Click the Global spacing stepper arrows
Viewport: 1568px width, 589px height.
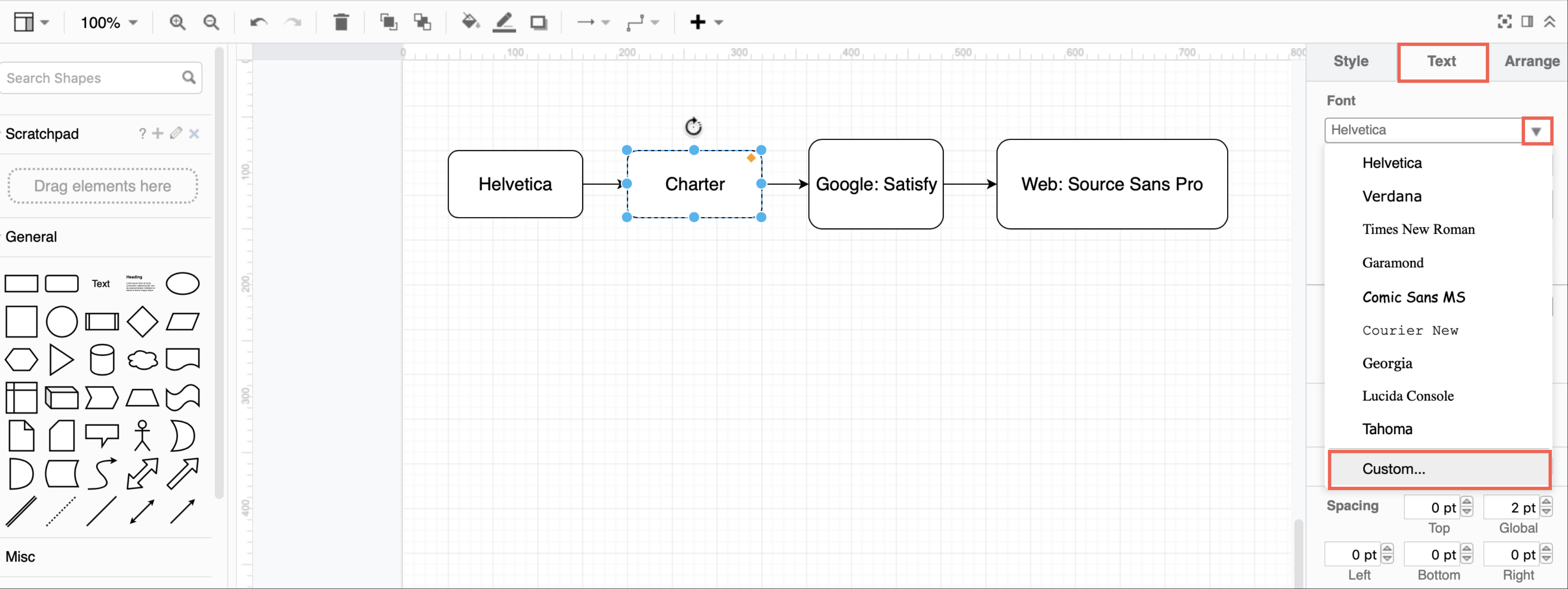tap(1547, 507)
